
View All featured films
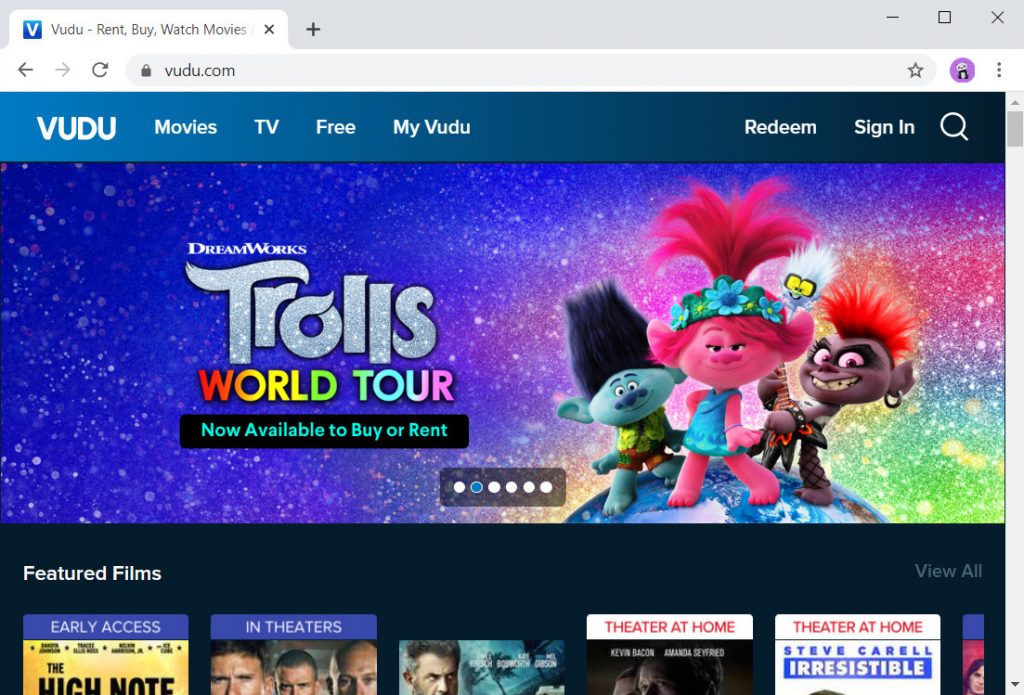pos(948,571)
